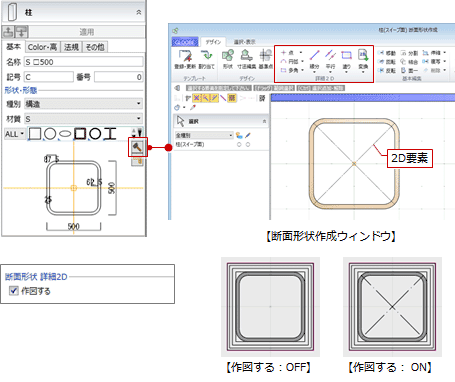Switch to the Color-高 tab
The width and height of the screenshot is (455, 382).
pos(42,47)
